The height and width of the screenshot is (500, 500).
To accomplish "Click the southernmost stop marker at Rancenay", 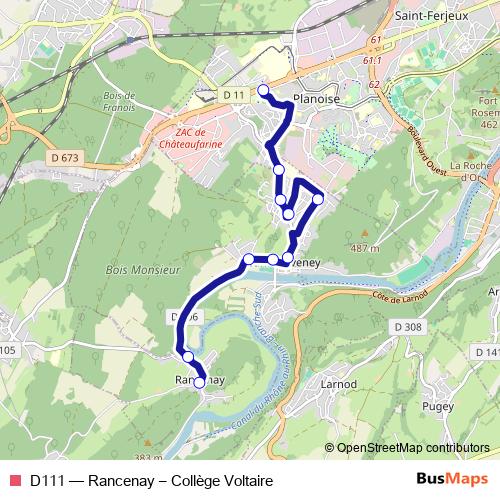I will point(199,383).
